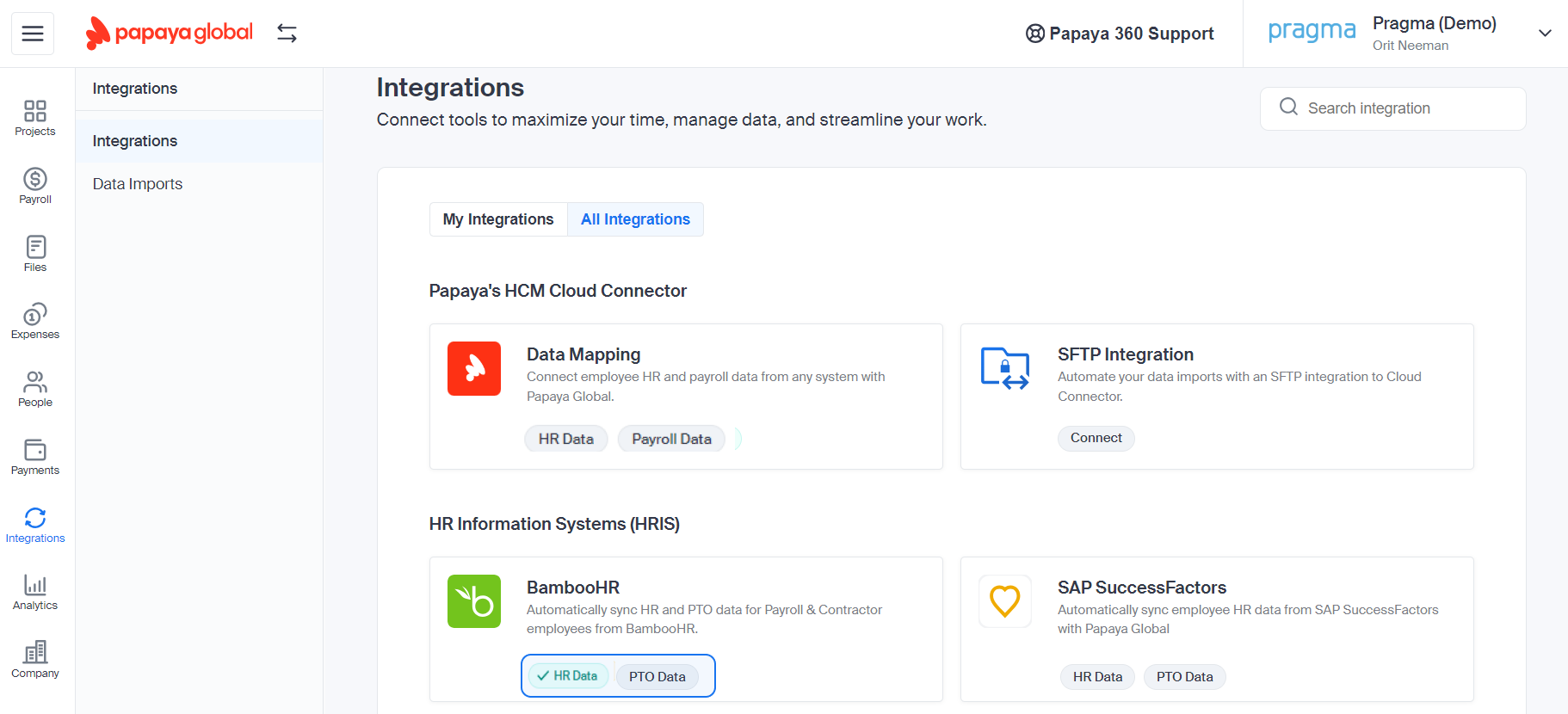Screen dimensions: 1568x714
Task: Open People in the sidebar
Action: pyautogui.click(x=35, y=389)
